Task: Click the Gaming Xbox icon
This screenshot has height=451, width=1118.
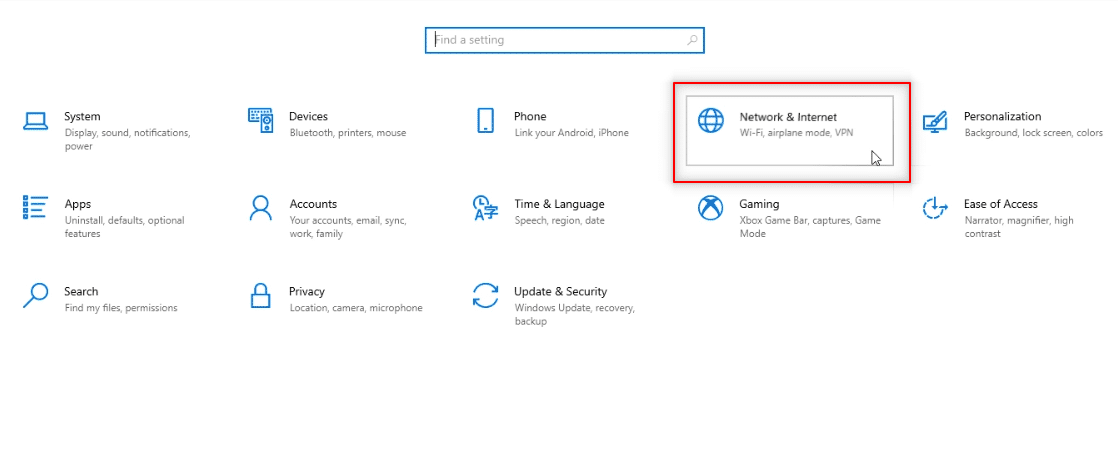Action: (710, 208)
